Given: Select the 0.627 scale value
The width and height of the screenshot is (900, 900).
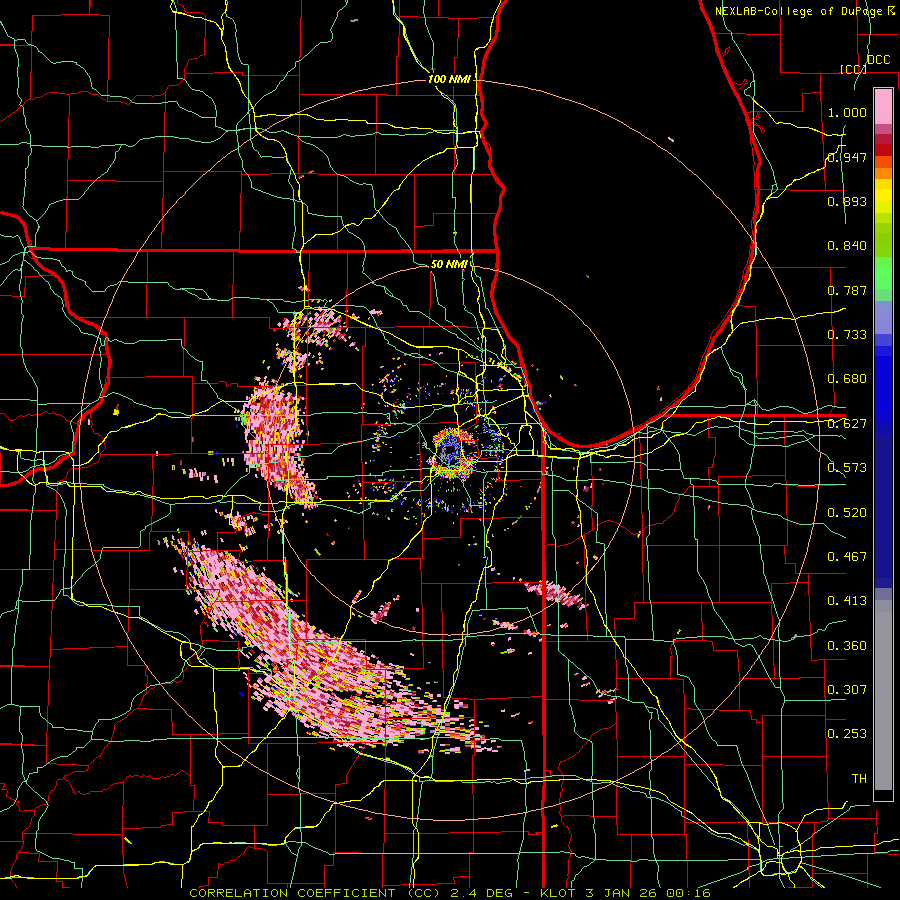Looking at the screenshot, I should coord(847,424).
